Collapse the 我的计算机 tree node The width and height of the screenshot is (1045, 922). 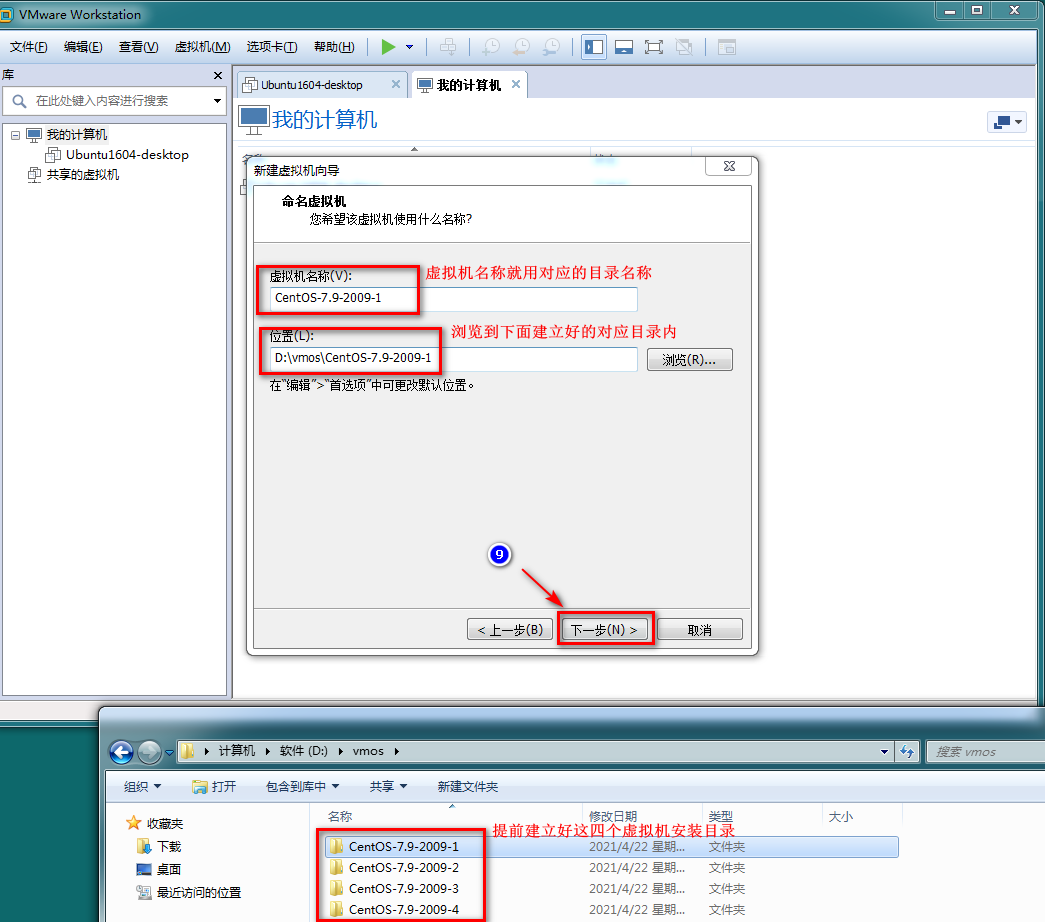[16, 135]
